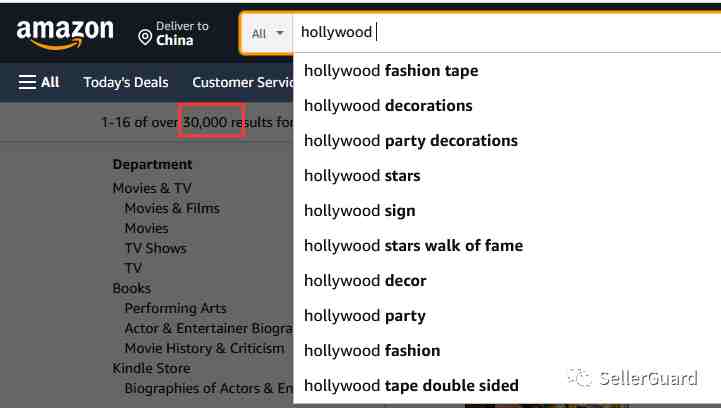Viewport: 721px width, 408px height.
Task: Click the 1-16 of over results text
Action: 197,122
